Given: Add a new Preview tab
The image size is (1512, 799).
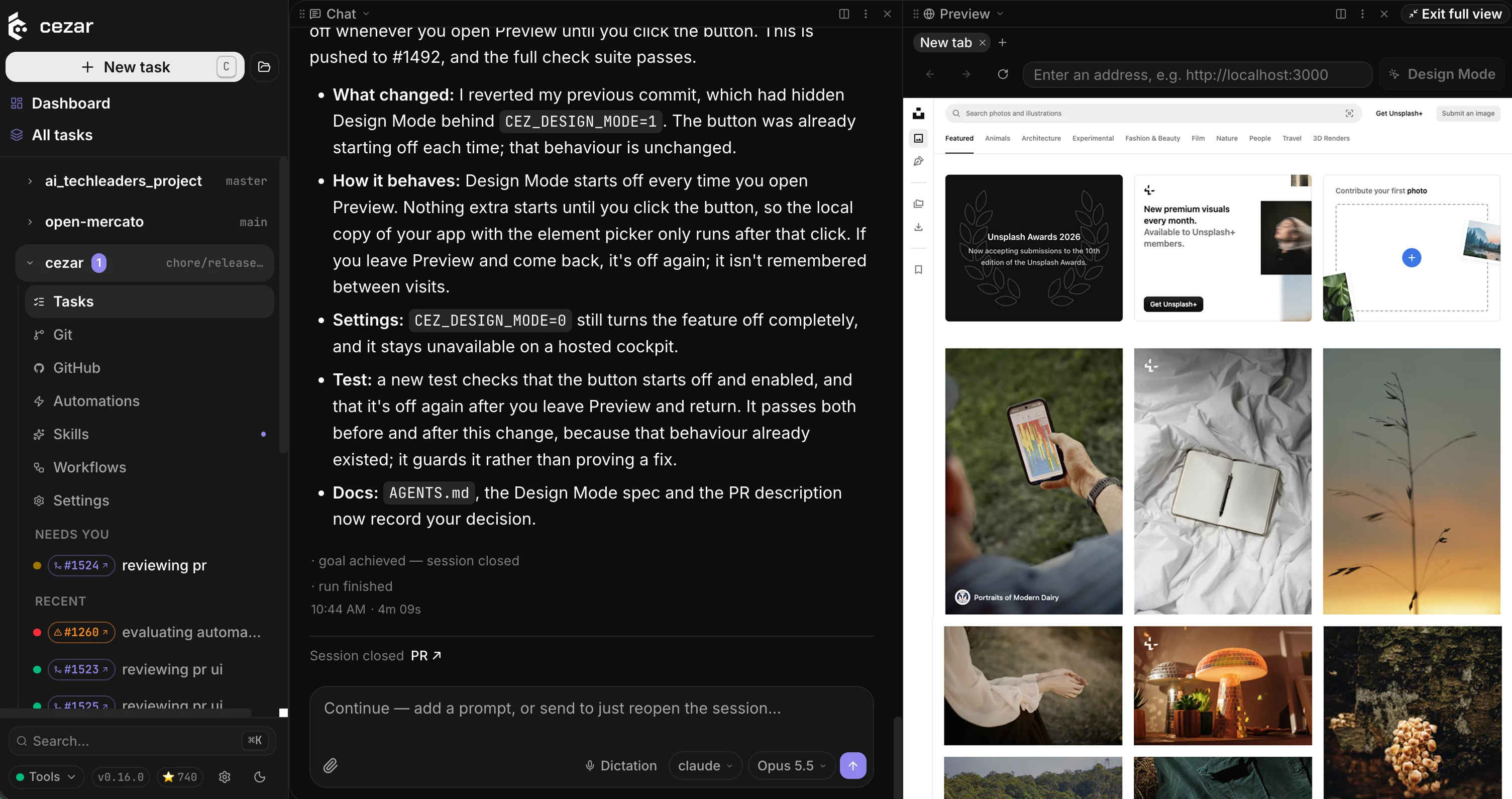Looking at the screenshot, I should (1003, 43).
